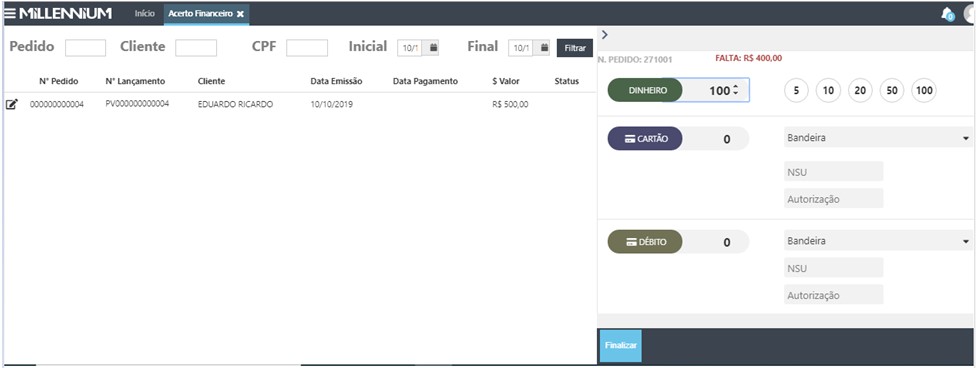Click the Finalizar button
977x368 pixels.
[620, 345]
